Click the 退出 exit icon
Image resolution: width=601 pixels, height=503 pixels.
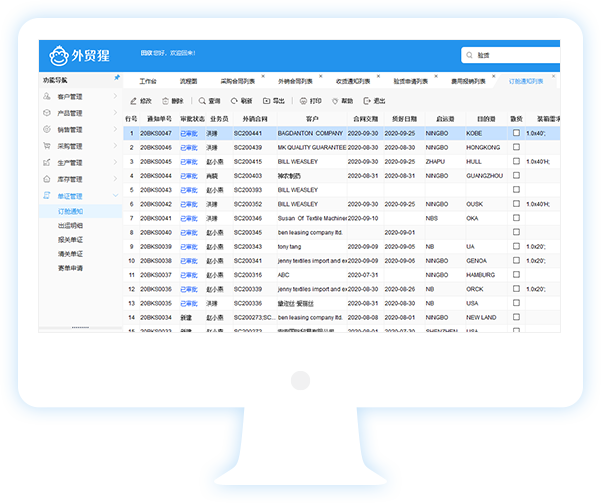coord(367,101)
